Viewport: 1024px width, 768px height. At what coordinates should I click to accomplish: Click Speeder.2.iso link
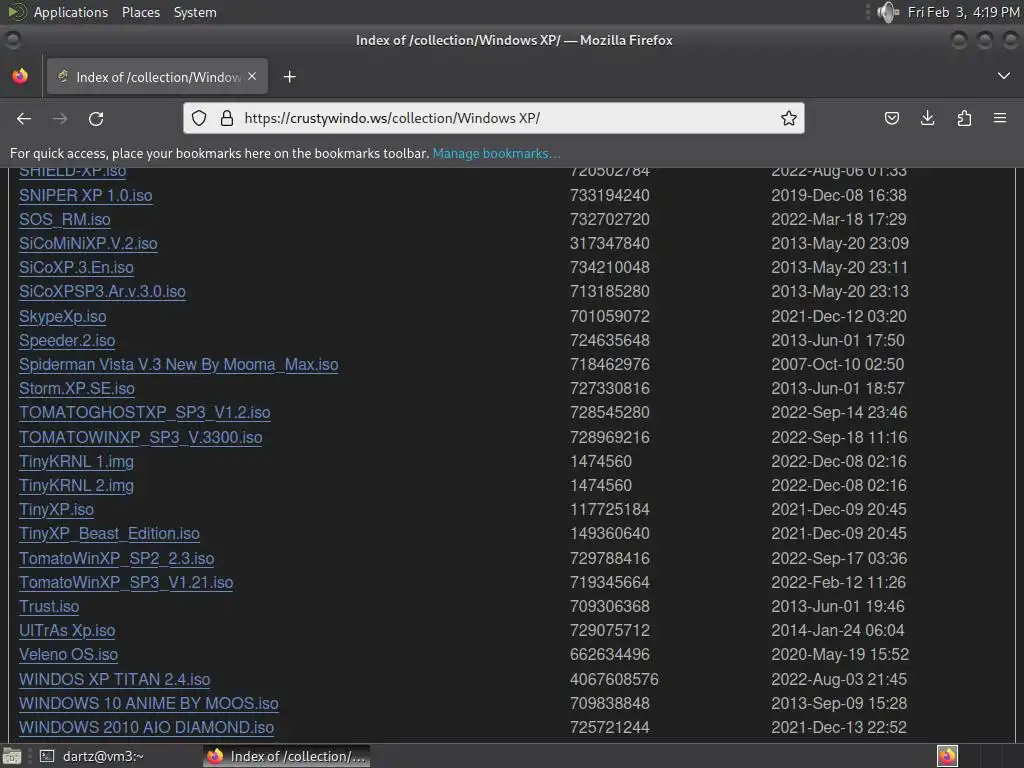tap(67, 341)
